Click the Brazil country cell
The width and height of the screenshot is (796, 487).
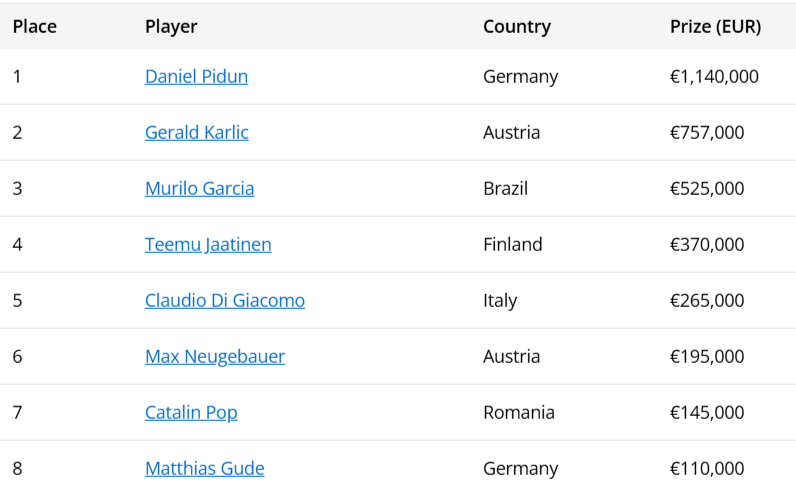pos(505,189)
